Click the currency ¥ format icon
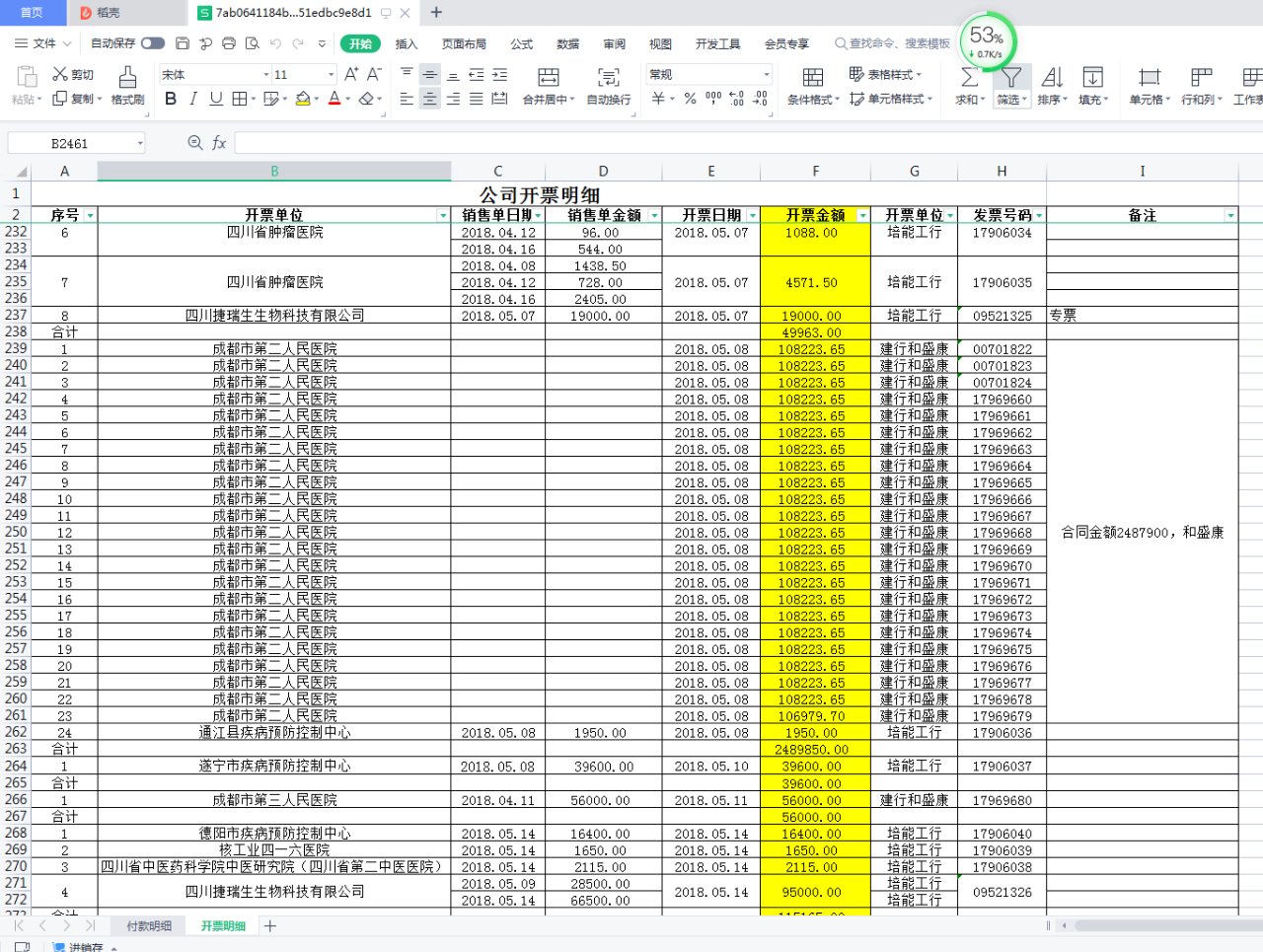Image resolution: width=1263 pixels, height=952 pixels. tap(658, 99)
